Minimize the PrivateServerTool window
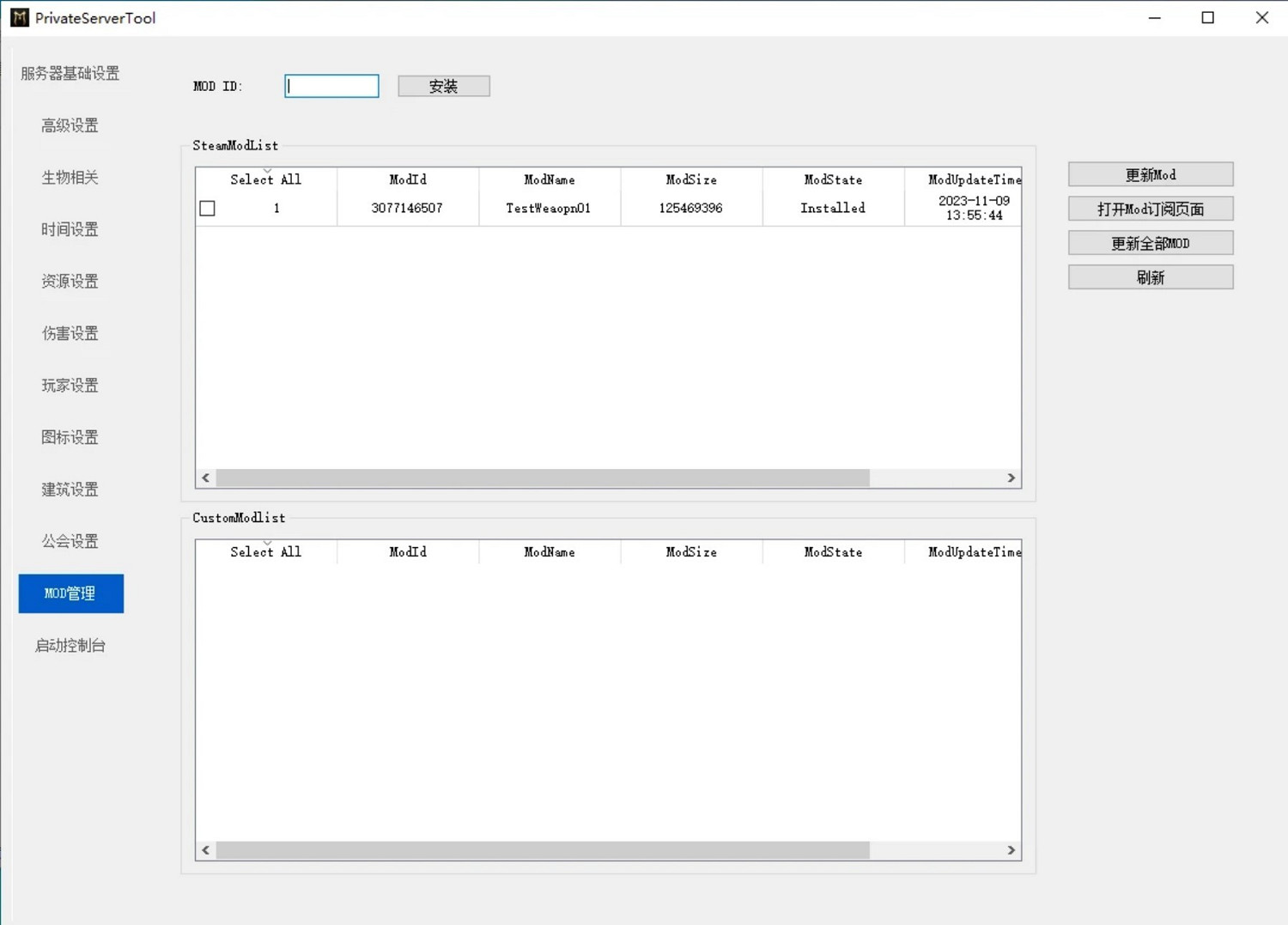 (1154, 18)
